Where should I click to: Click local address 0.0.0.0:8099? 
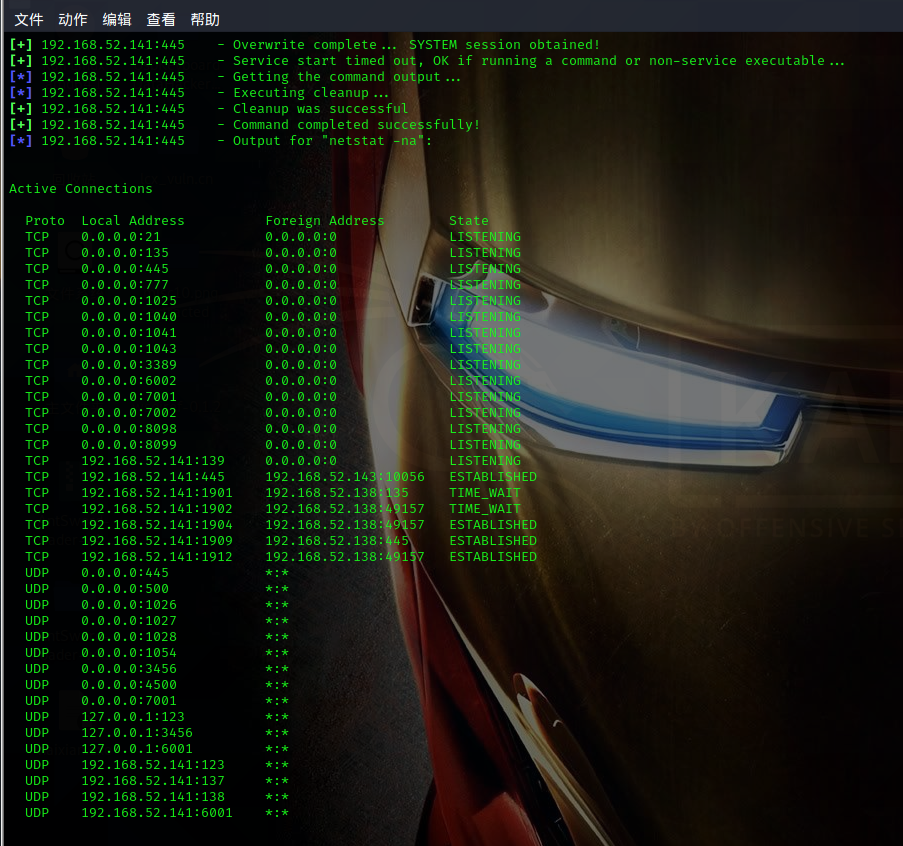click(x=129, y=445)
